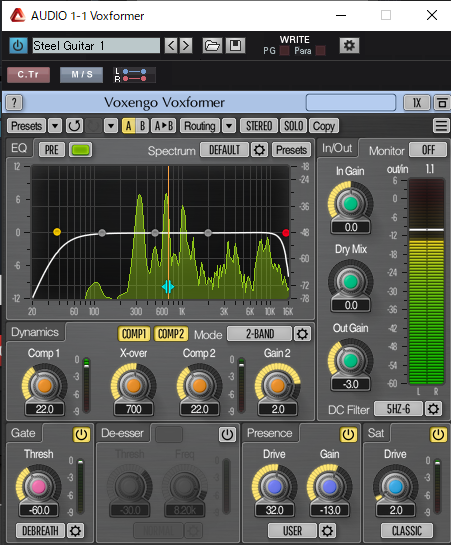Click the Steel Guitar 1 preset name field
Image resolution: width=451 pixels, height=545 pixels.
pyautogui.click(x=96, y=46)
